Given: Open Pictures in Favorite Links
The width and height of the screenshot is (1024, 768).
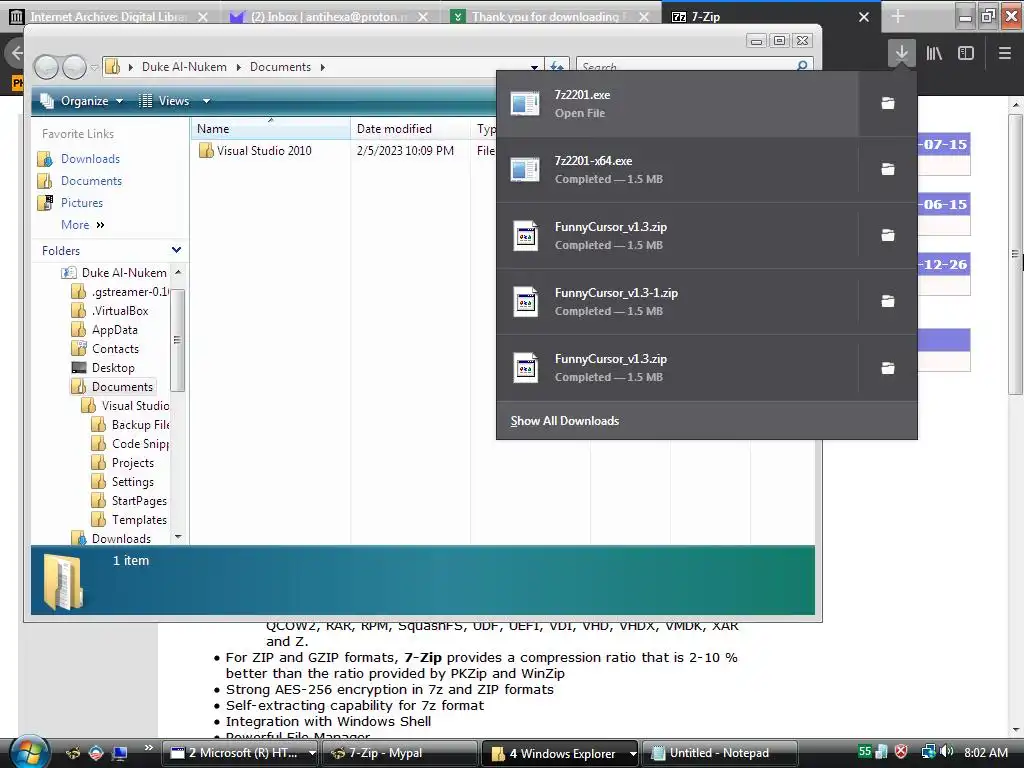Looking at the screenshot, I should 82,203.
